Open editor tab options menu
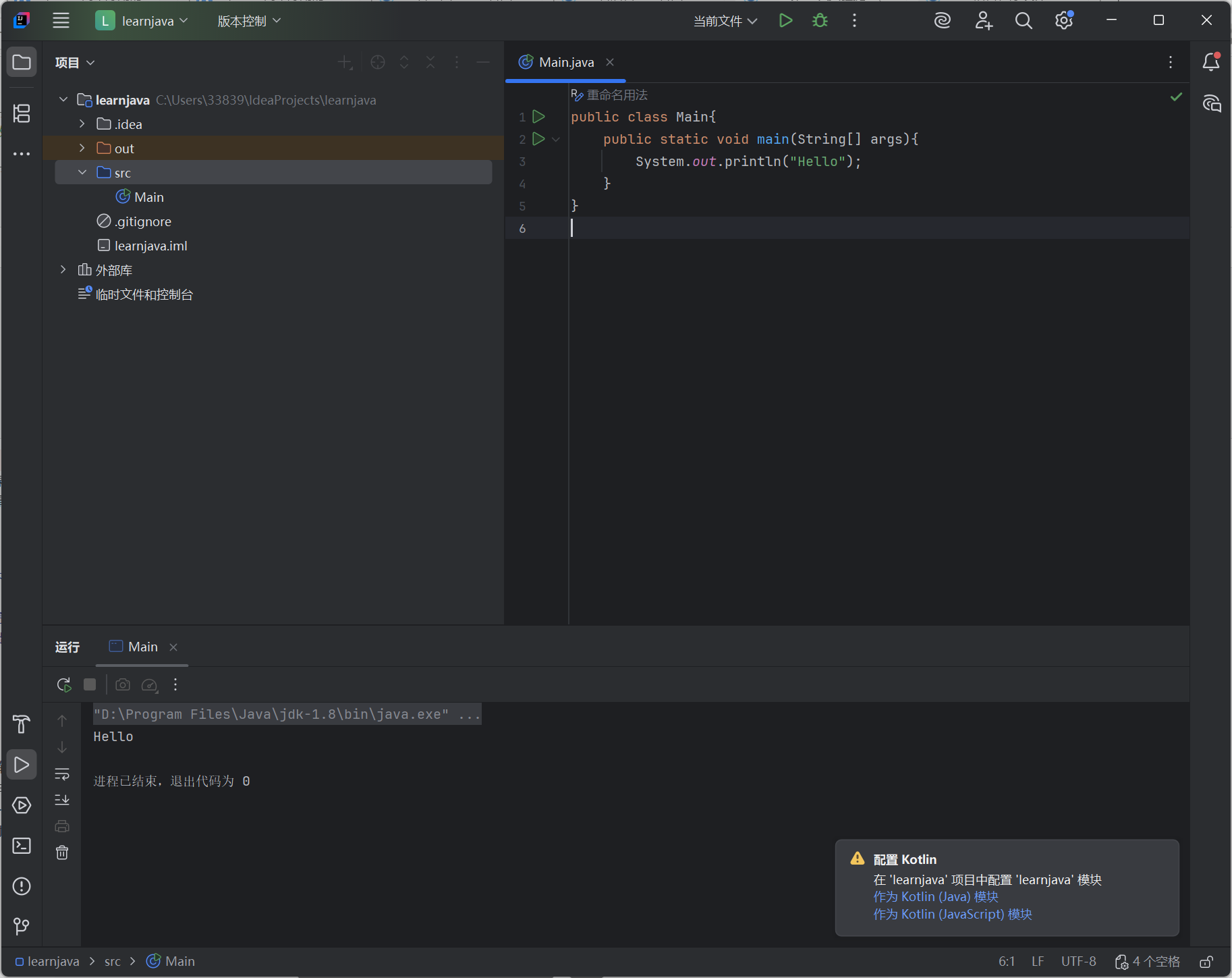 1171,62
